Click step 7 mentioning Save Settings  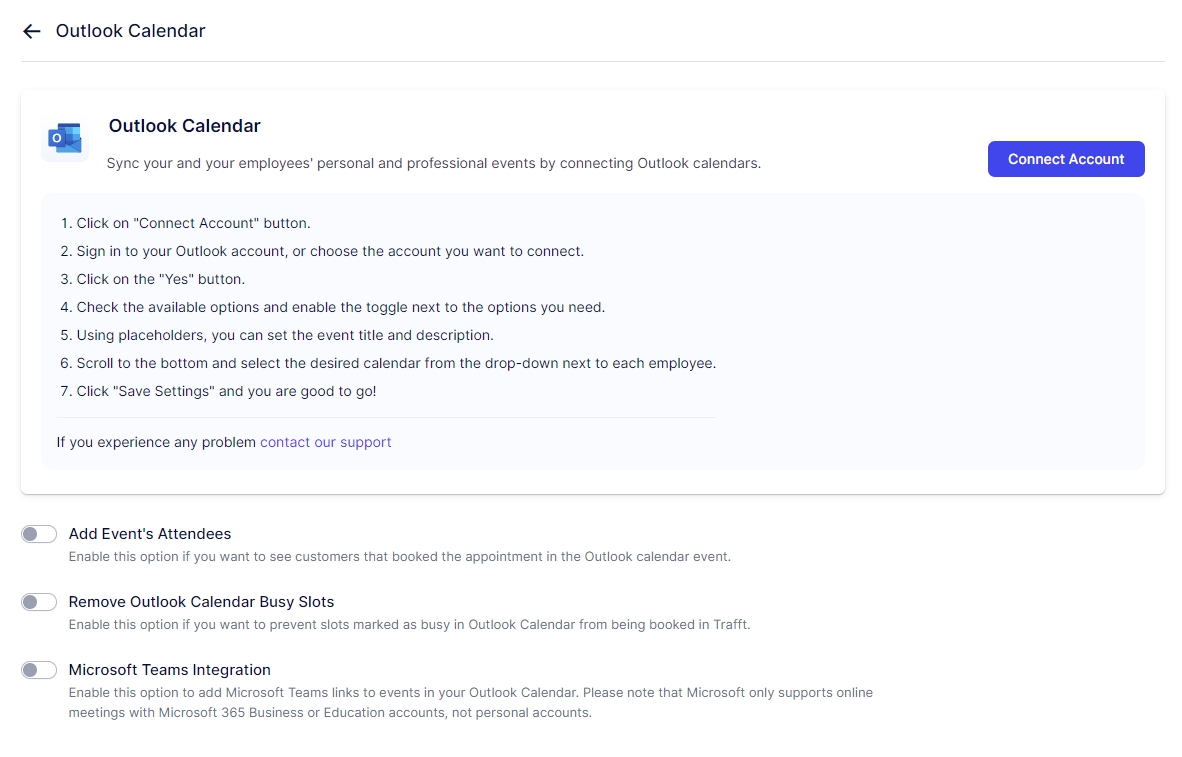pos(218,391)
